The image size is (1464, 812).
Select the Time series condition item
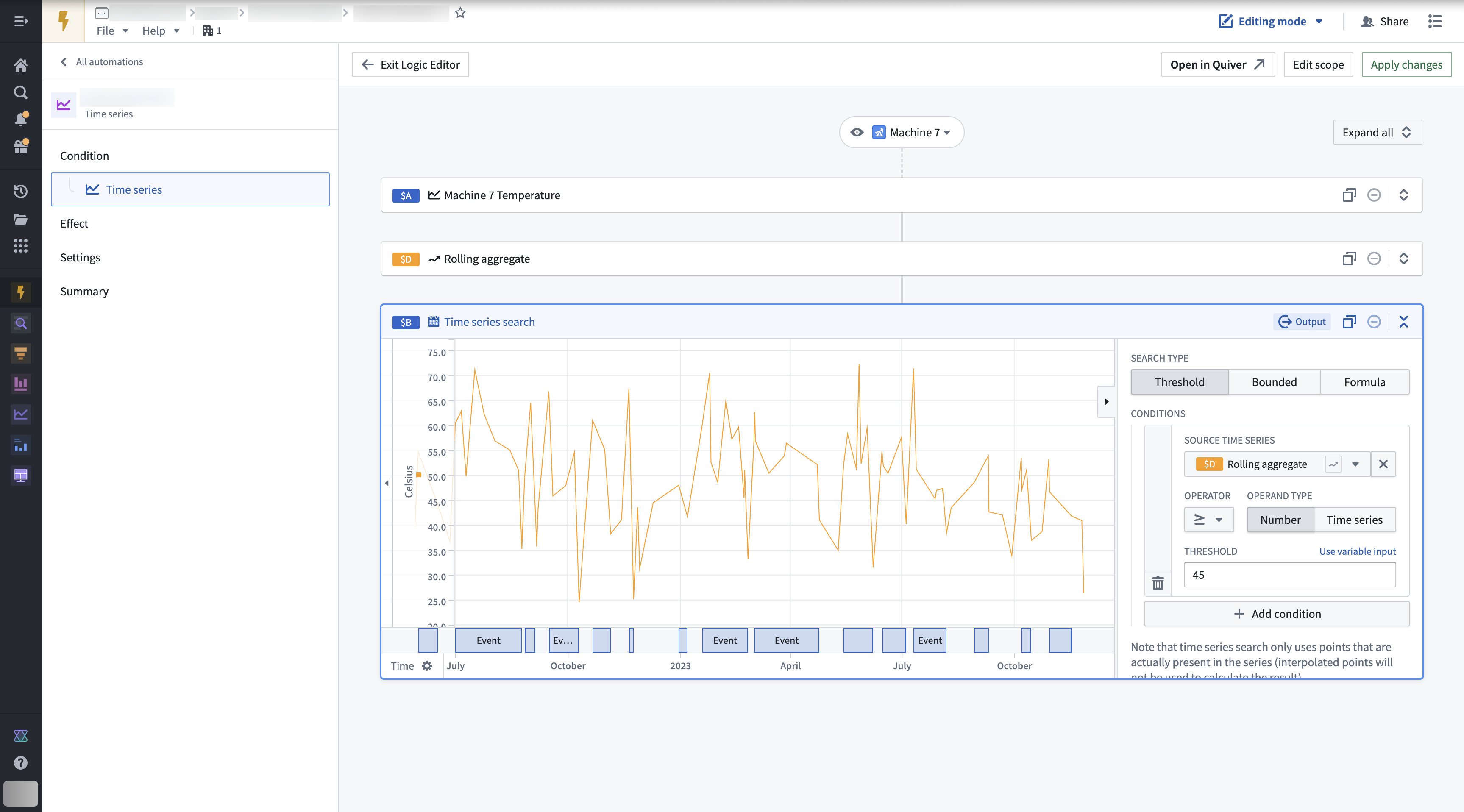pyautogui.click(x=190, y=189)
